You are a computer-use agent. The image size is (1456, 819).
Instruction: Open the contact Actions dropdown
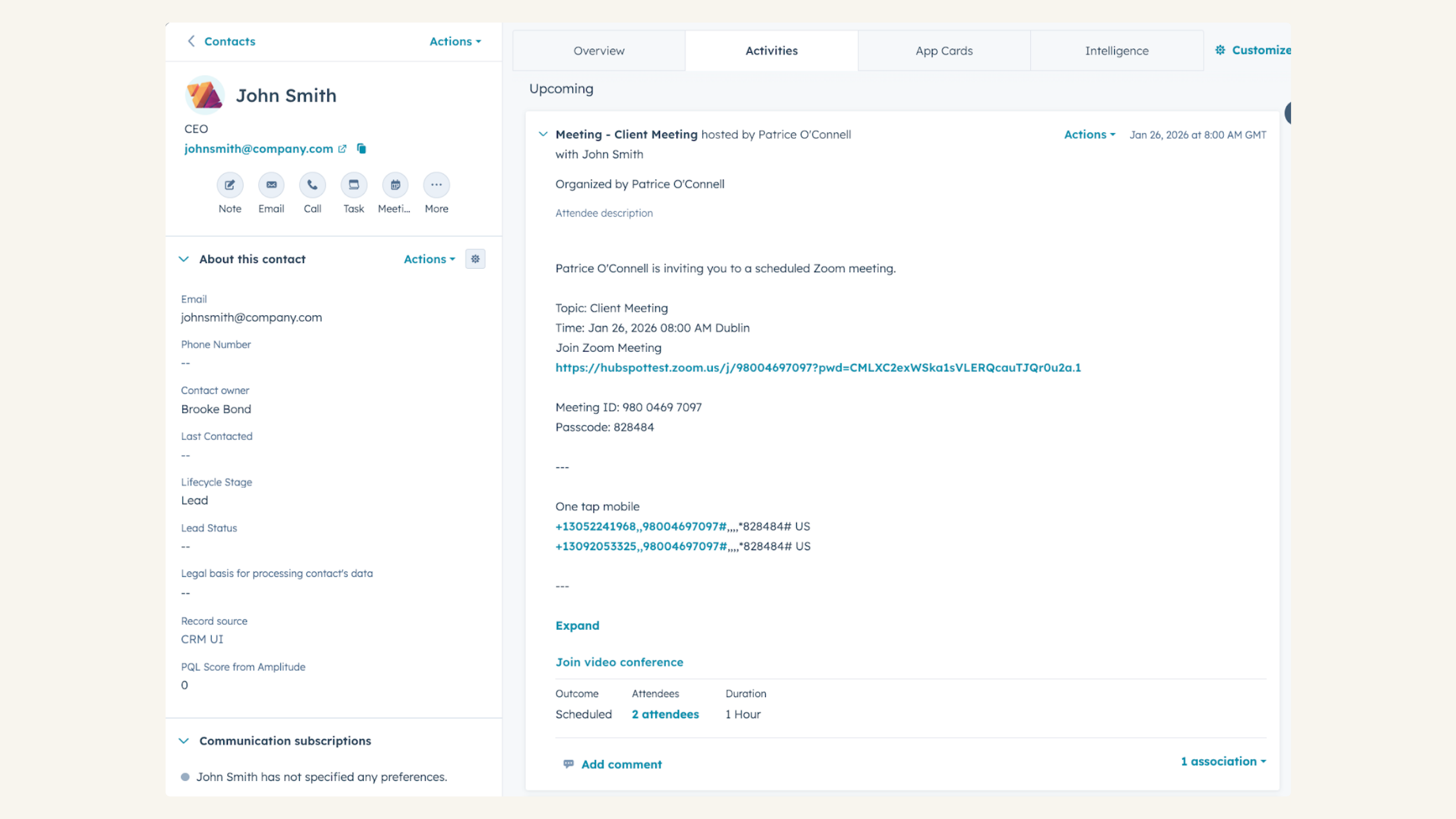pos(454,41)
